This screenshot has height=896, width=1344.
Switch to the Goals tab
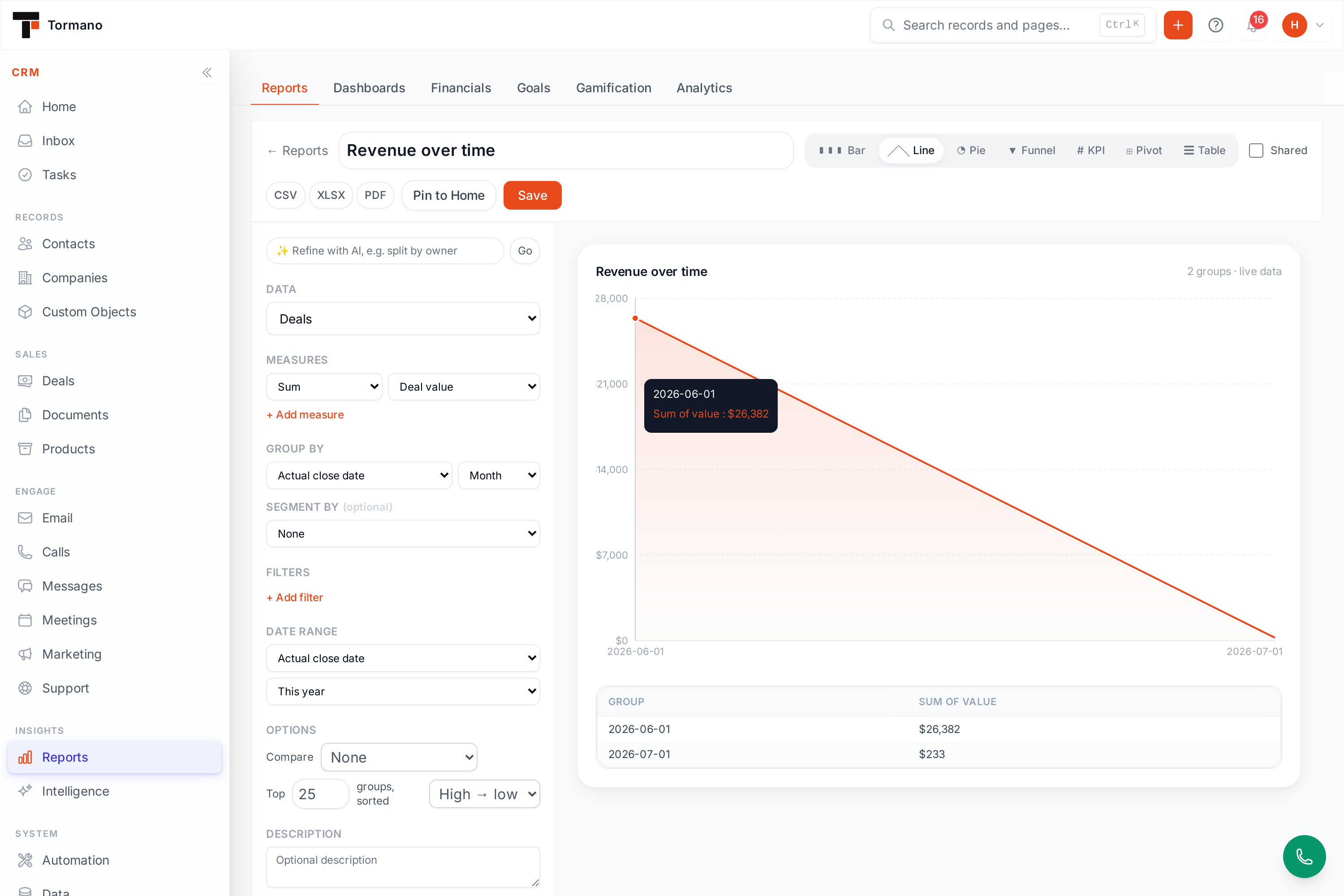534,88
